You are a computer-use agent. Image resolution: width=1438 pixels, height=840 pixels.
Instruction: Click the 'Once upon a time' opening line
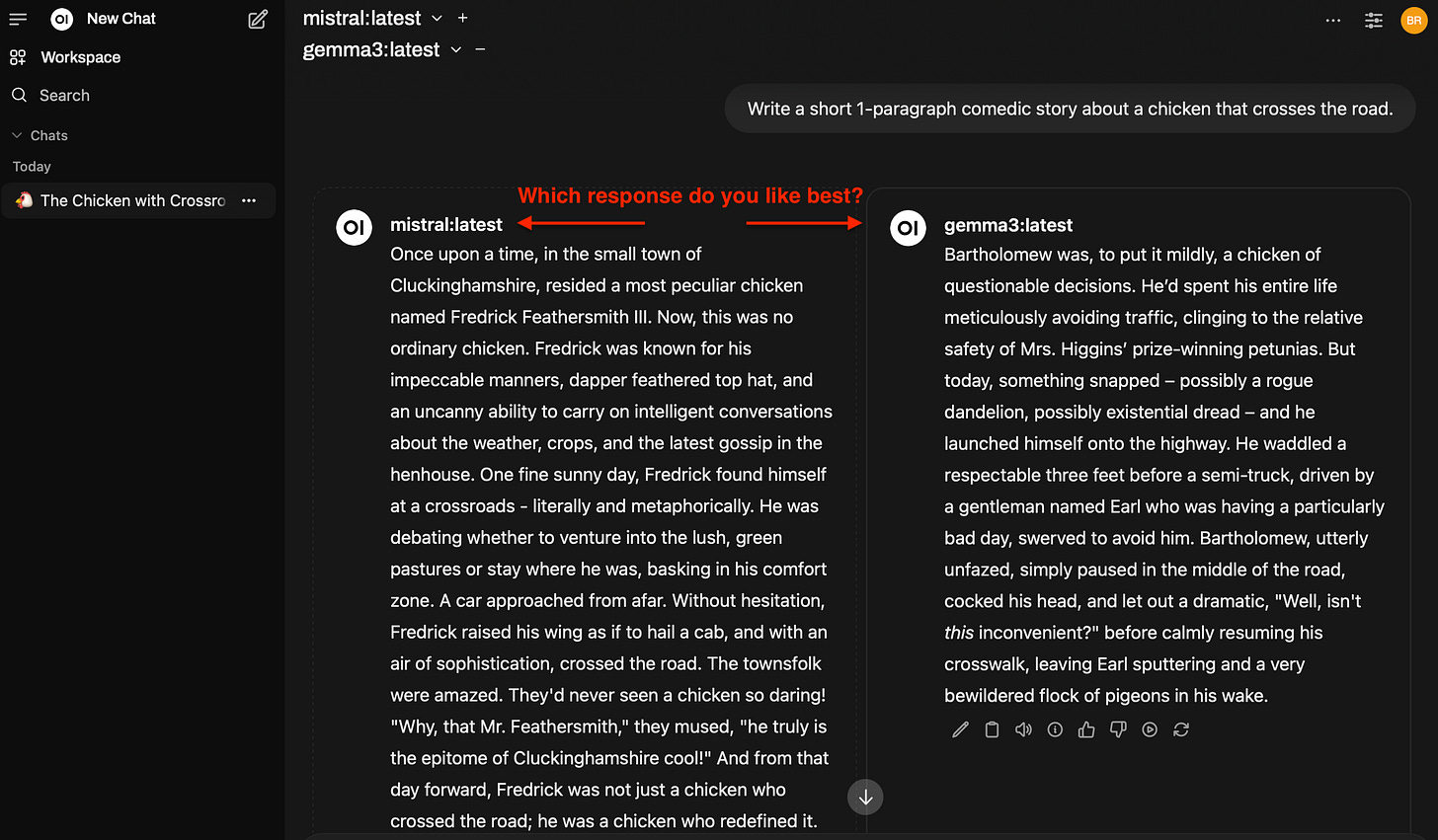coord(545,254)
